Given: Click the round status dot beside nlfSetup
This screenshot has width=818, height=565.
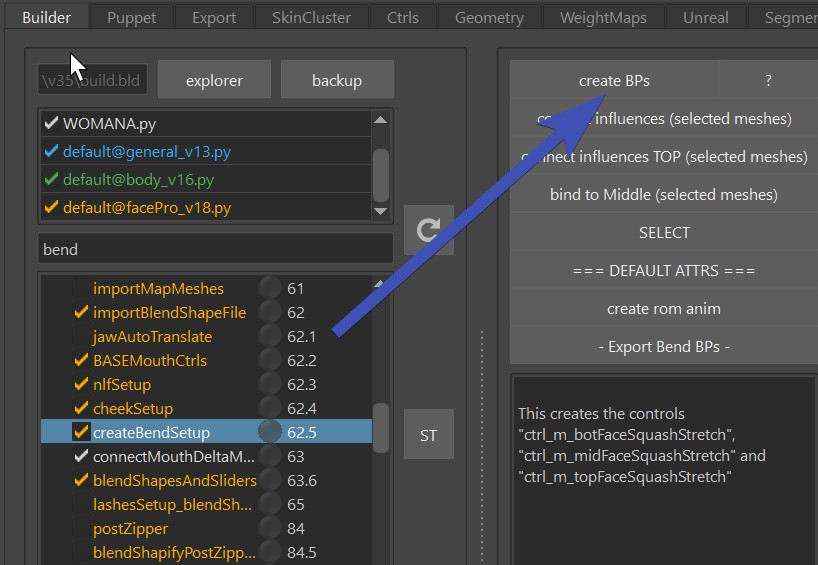Looking at the screenshot, I should (x=270, y=384).
